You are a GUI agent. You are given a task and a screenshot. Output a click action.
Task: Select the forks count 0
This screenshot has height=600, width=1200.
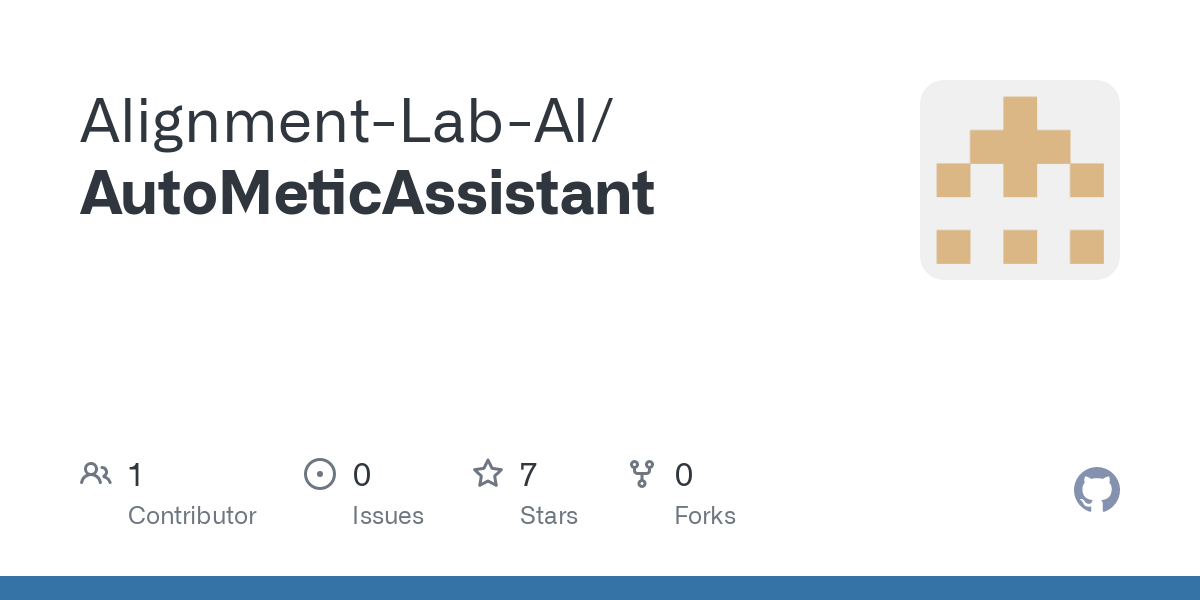pos(684,475)
